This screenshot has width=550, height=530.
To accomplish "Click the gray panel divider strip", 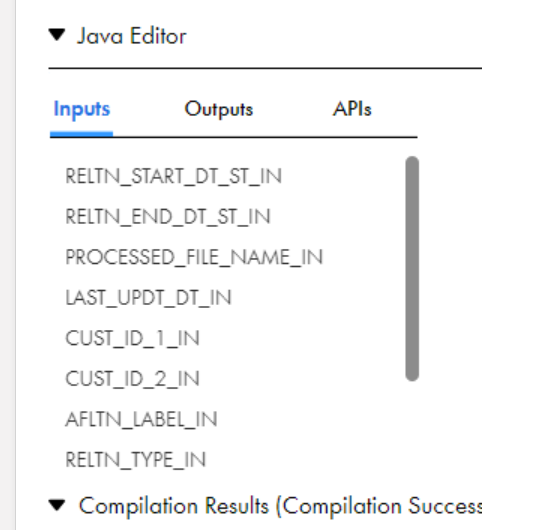I will [8, 265].
